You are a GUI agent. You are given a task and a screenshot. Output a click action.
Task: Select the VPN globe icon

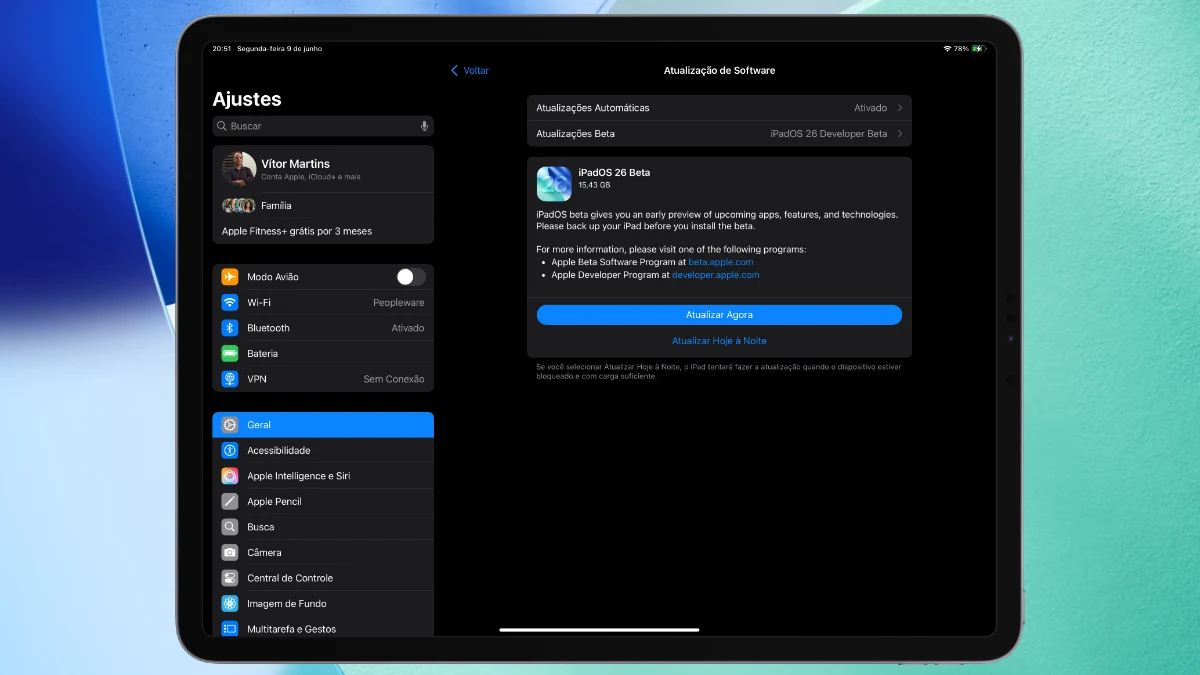(x=230, y=379)
